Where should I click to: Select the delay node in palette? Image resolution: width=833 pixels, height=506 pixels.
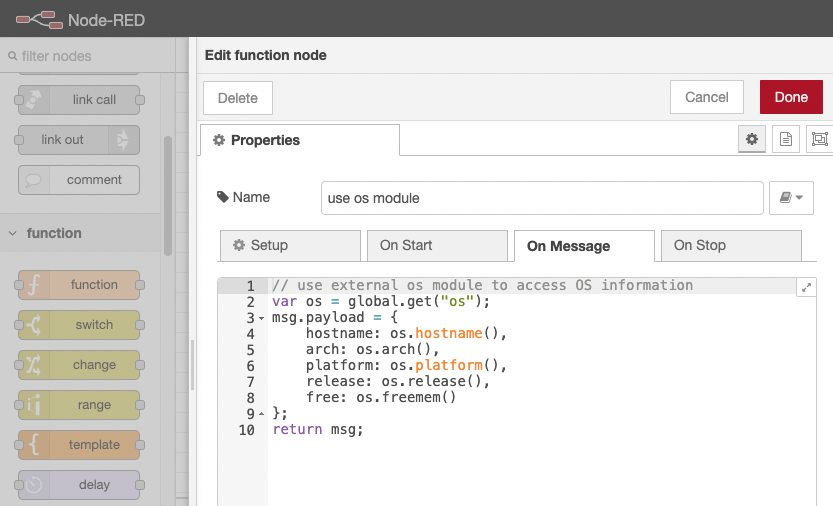tap(79, 485)
